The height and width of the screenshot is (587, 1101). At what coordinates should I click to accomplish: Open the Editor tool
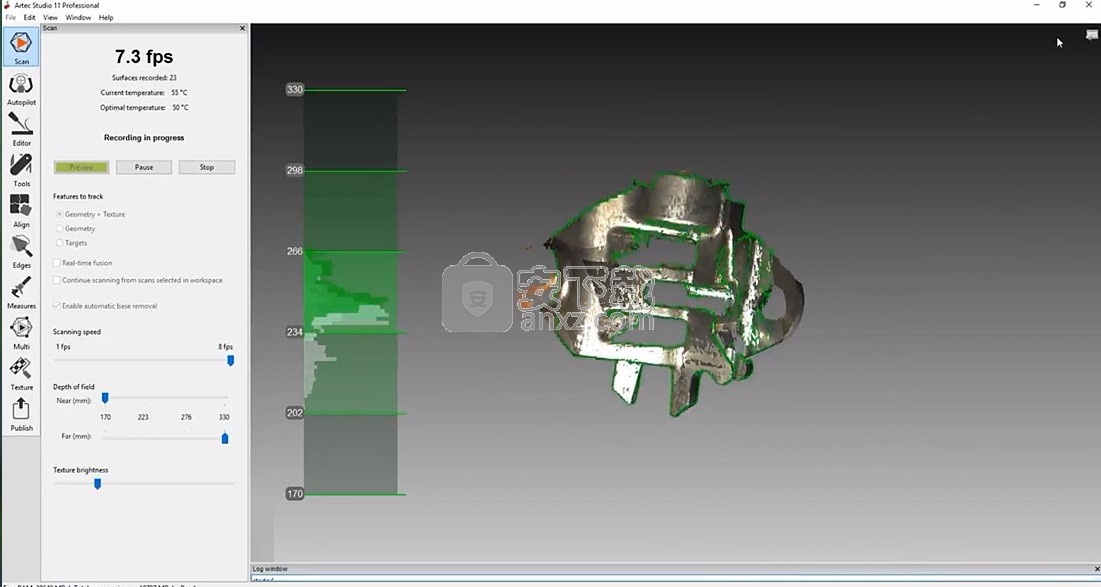[21, 130]
